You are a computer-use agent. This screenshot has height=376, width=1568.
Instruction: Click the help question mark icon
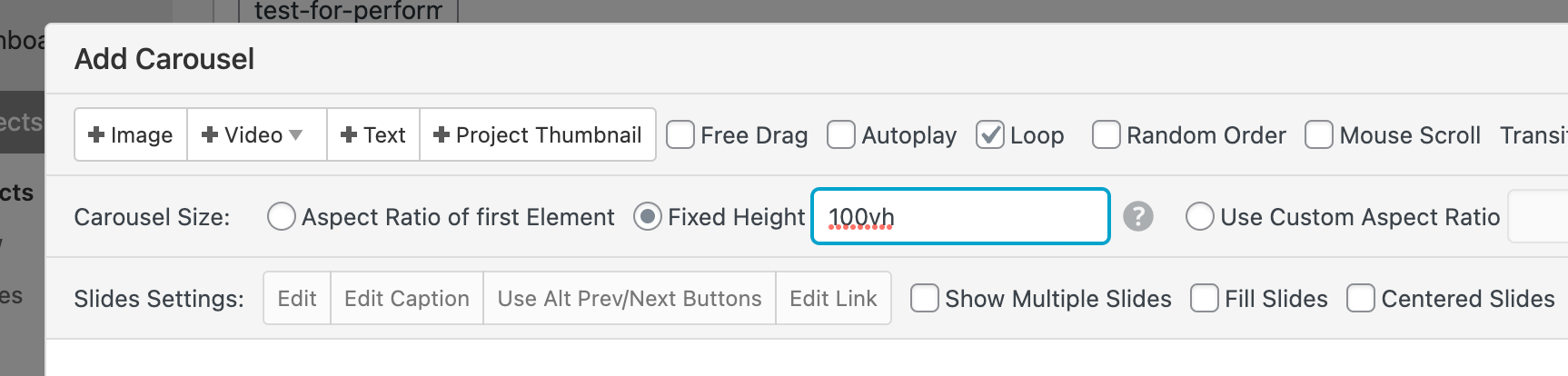click(x=1137, y=217)
